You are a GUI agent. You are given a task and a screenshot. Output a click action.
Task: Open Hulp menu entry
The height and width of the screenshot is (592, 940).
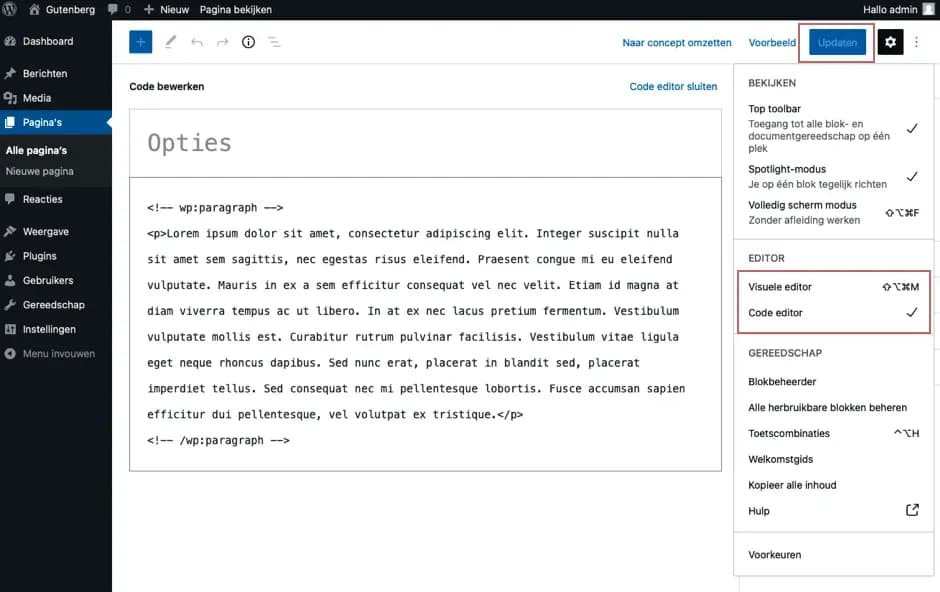(833, 511)
